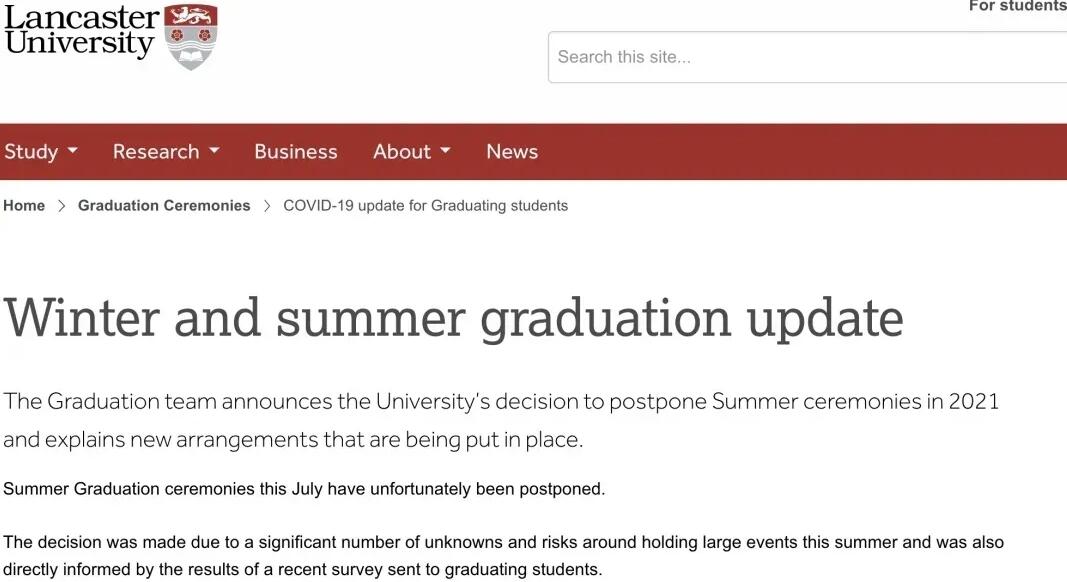Click COVID-19 update for Graduating students breadcrumb
This screenshot has width=1067, height=582.
[425, 206]
